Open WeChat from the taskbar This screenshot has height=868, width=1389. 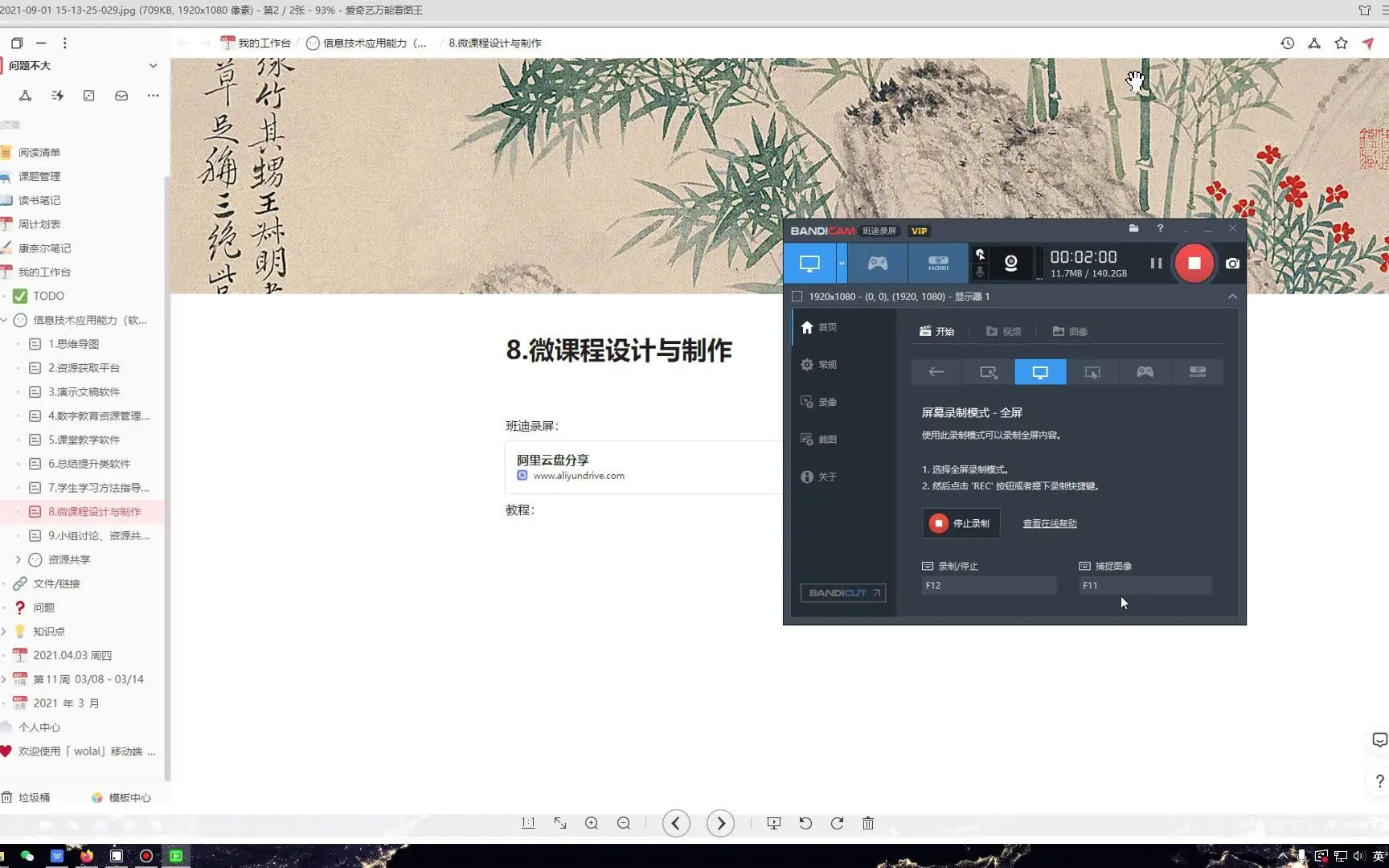pos(27,856)
